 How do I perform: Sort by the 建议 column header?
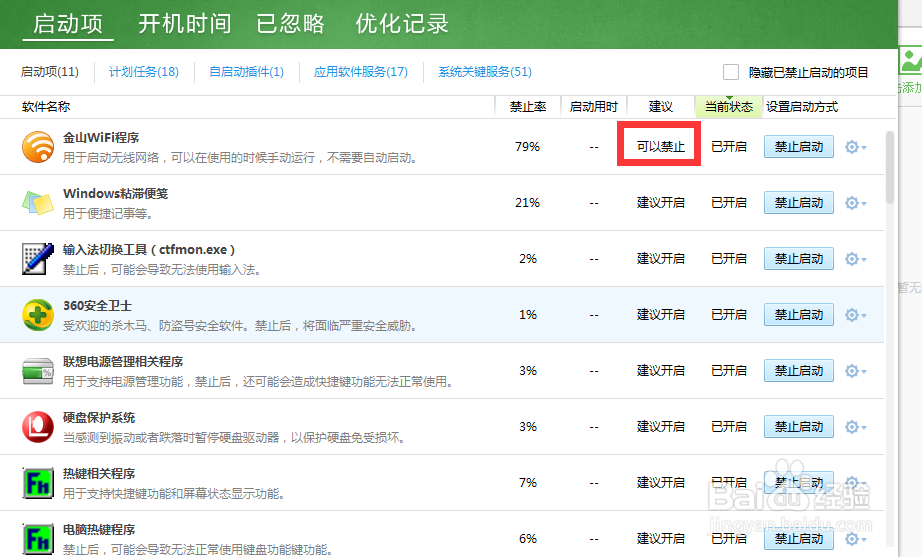pyautogui.click(x=661, y=107)
